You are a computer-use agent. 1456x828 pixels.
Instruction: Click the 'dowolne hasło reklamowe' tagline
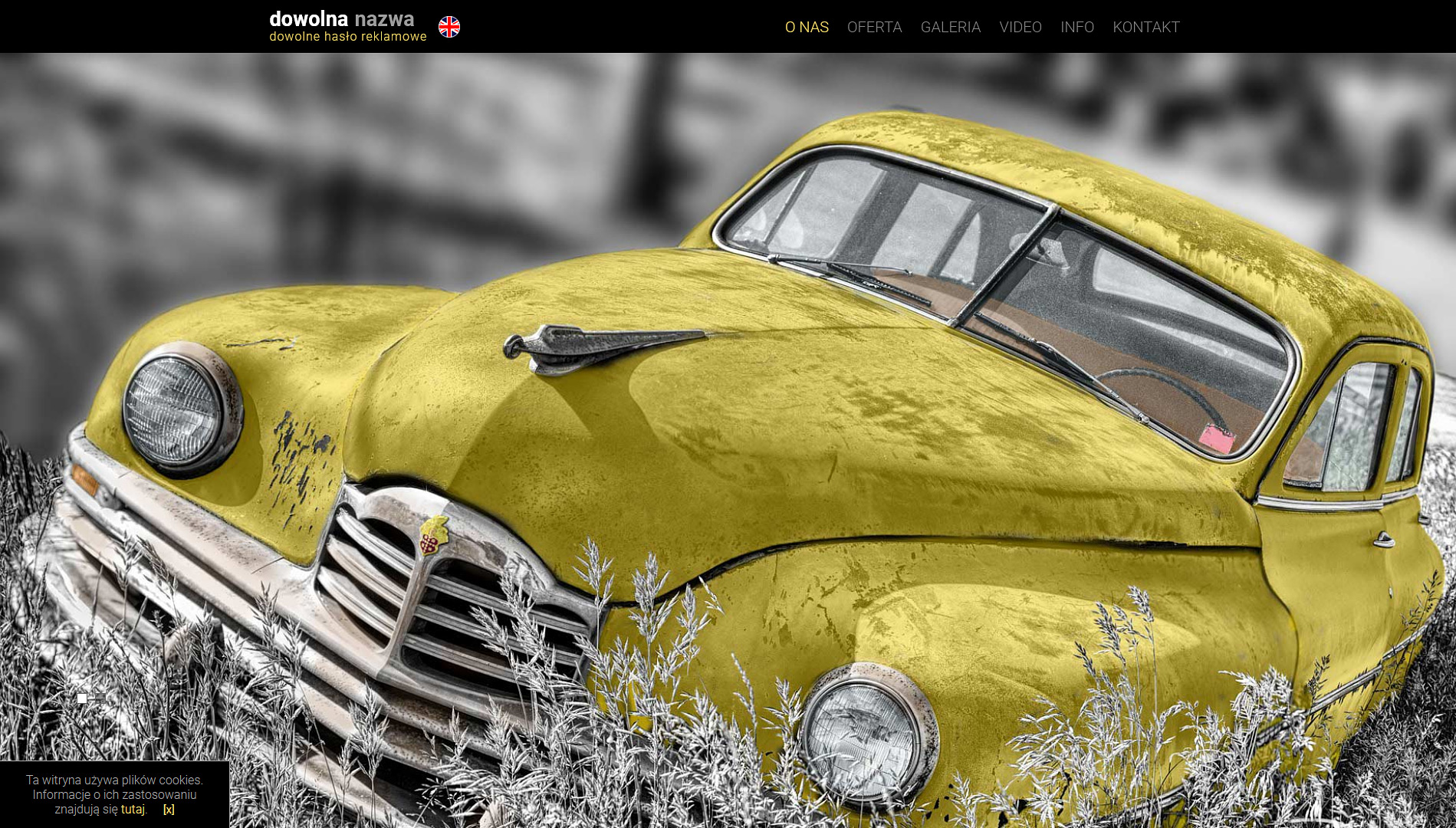tap(347, 37)
